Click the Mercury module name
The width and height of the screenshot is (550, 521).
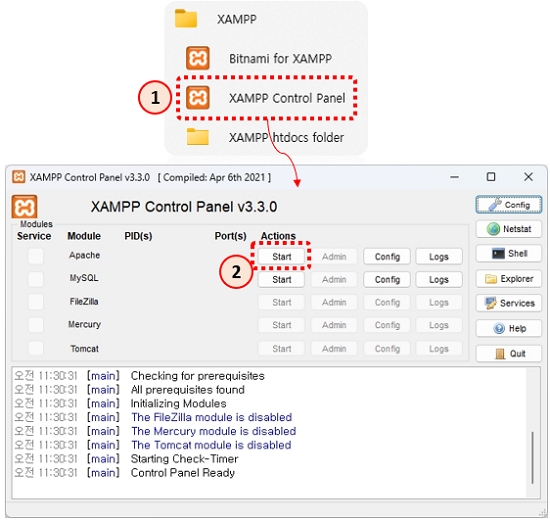84,325
